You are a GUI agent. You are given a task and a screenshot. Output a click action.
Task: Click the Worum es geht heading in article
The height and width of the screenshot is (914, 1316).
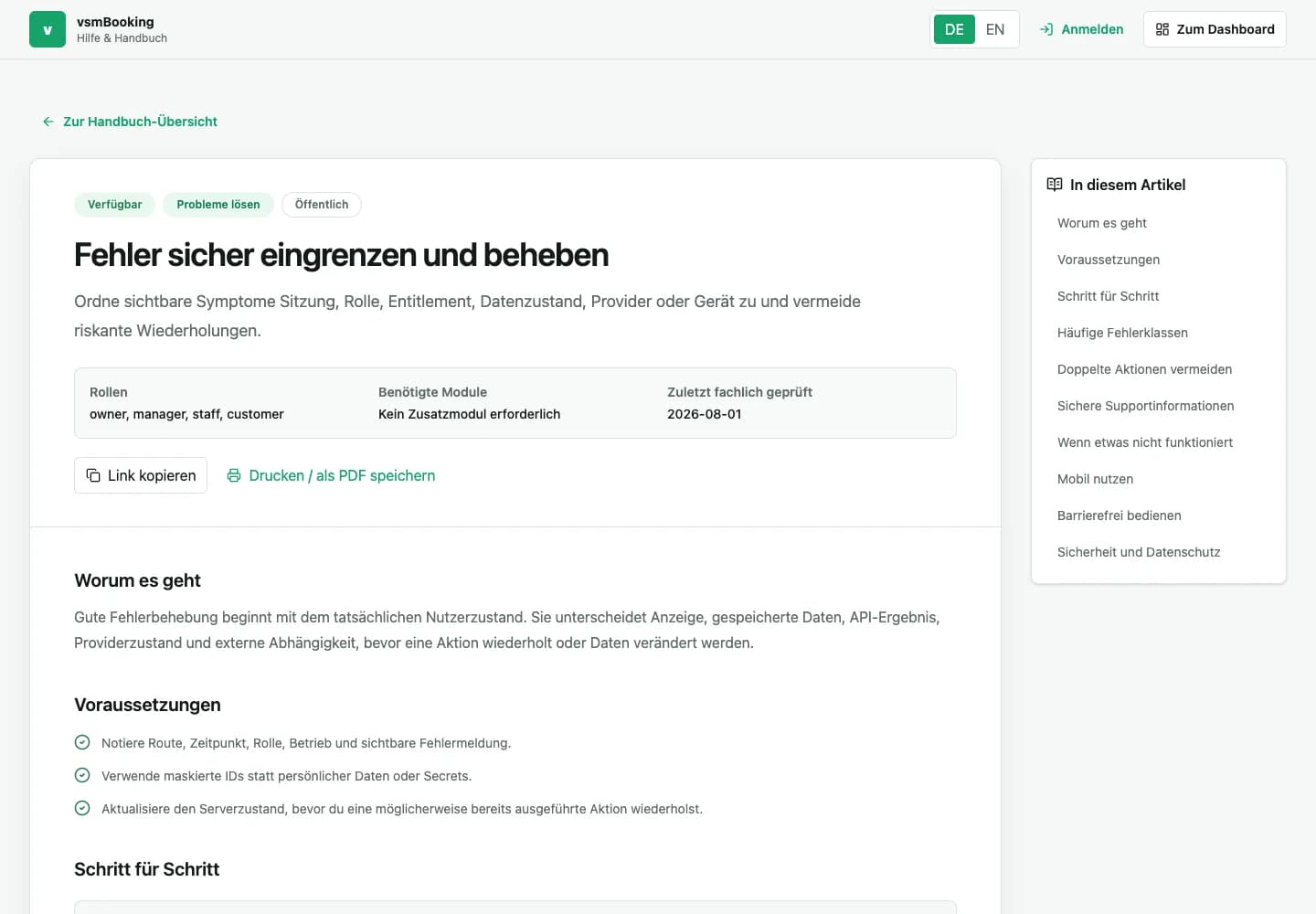137,580
